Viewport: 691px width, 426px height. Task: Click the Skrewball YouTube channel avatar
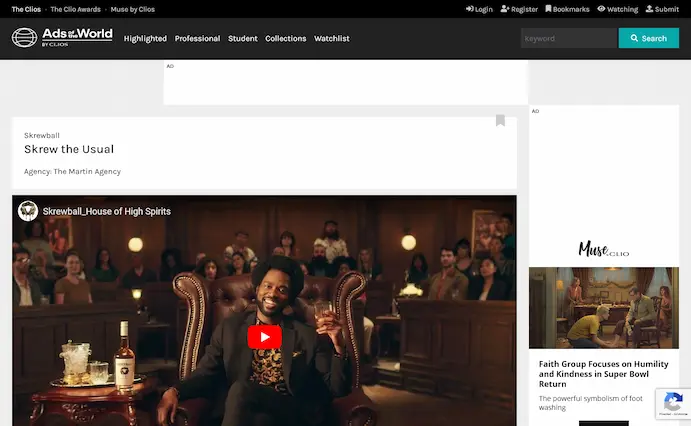click(x=28, y=211)
